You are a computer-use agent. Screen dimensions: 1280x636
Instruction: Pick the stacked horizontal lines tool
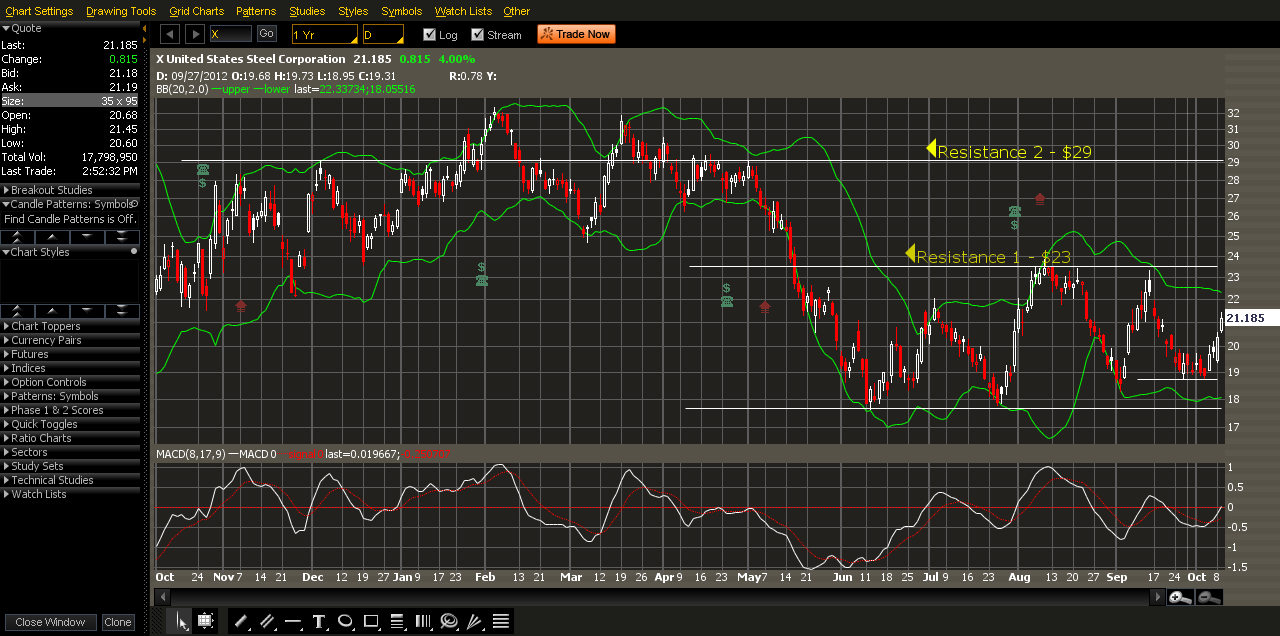click(501, 621)
